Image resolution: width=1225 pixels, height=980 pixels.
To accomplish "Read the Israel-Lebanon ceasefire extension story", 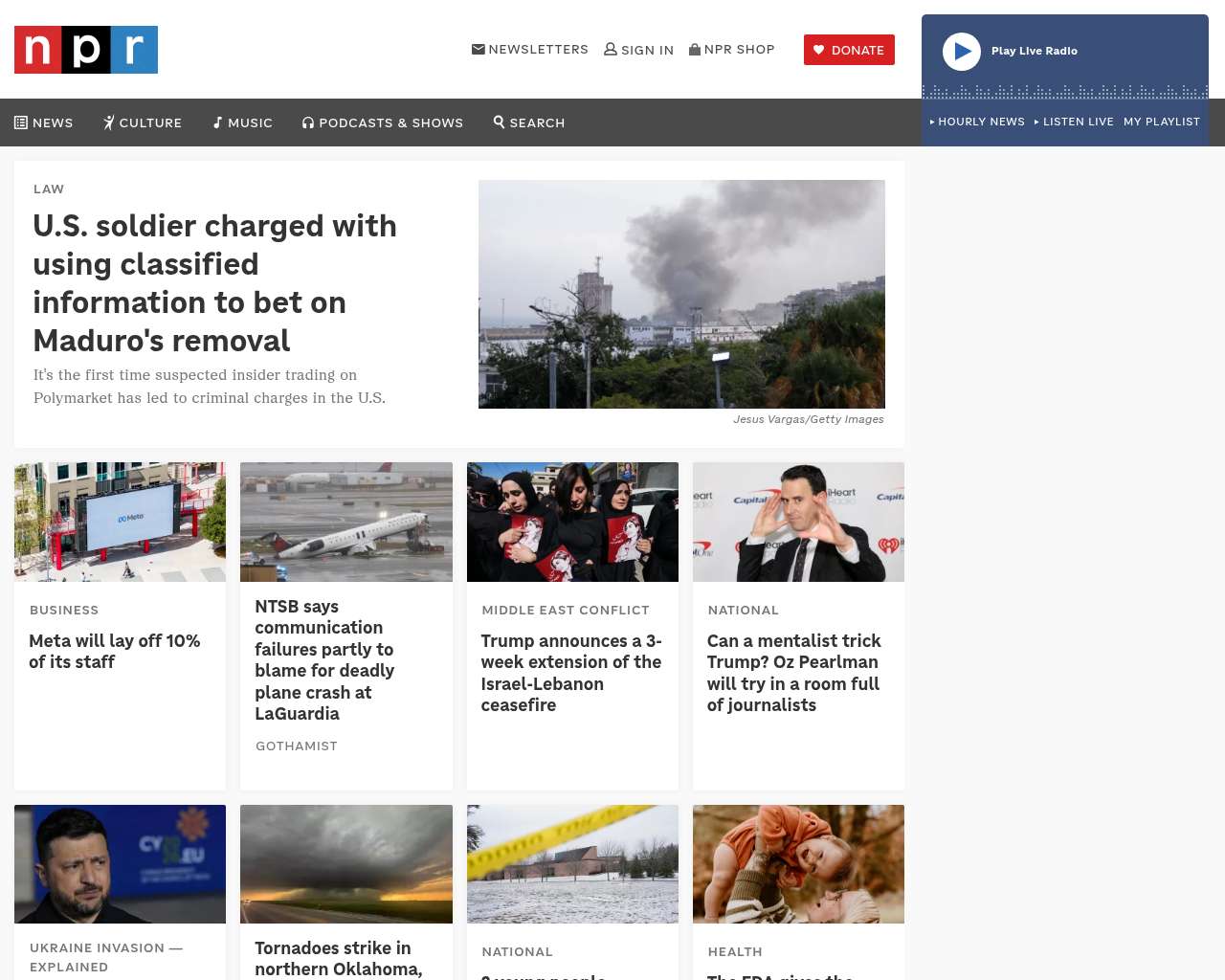I will 571,673.
